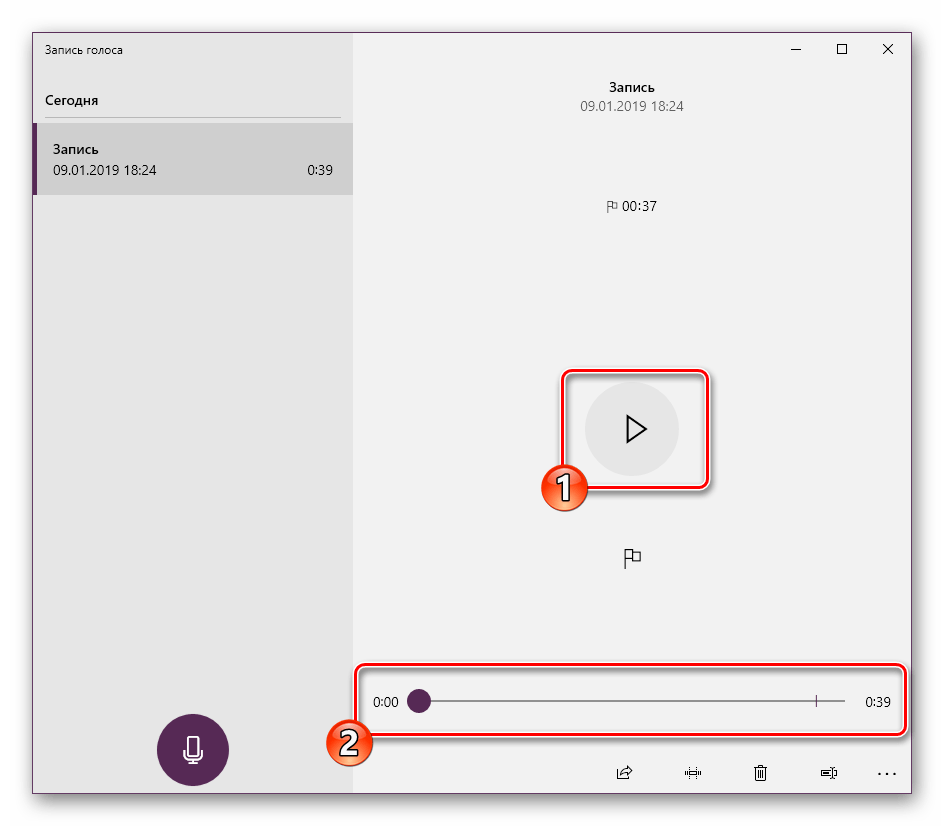The image size is (944, 826).
Task: Click the Сегодня group header
Action: click(72, 101)
